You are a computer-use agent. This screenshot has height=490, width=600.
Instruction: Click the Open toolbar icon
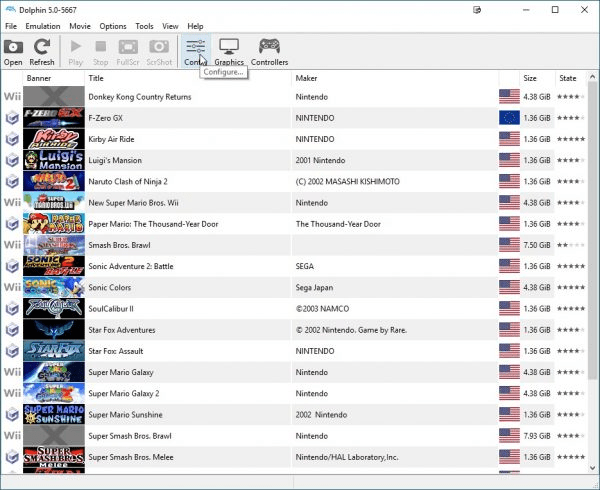coord(13,51)
